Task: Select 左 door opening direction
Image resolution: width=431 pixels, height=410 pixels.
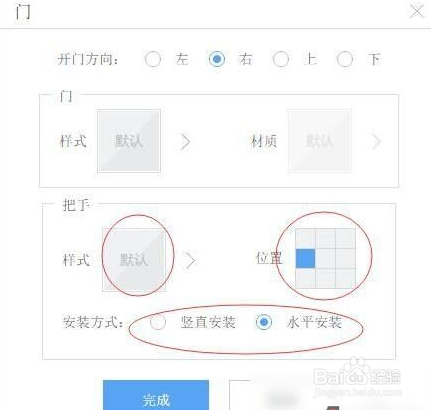Action: (153, 59)
